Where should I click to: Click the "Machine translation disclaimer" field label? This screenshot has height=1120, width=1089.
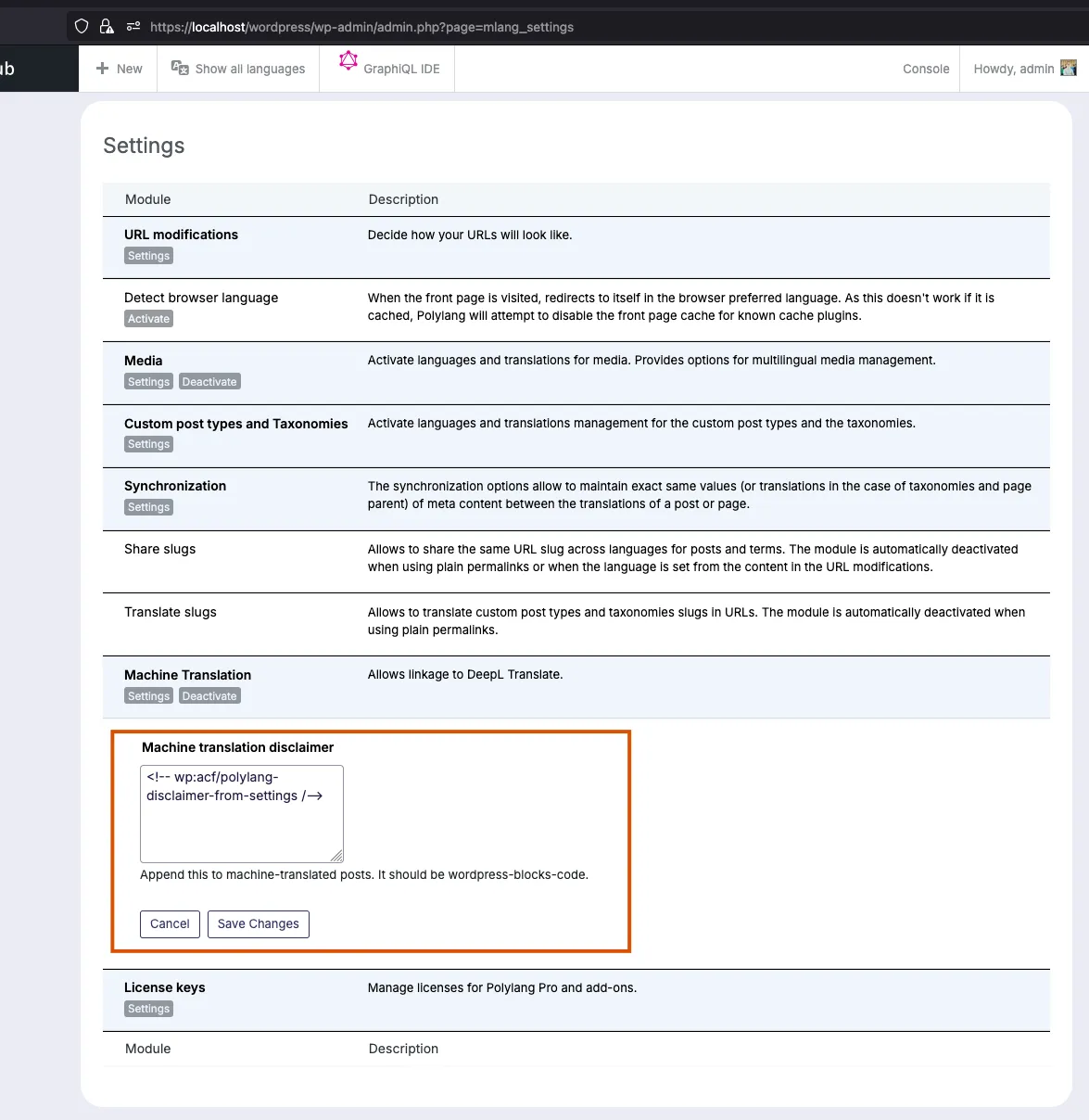238,747
